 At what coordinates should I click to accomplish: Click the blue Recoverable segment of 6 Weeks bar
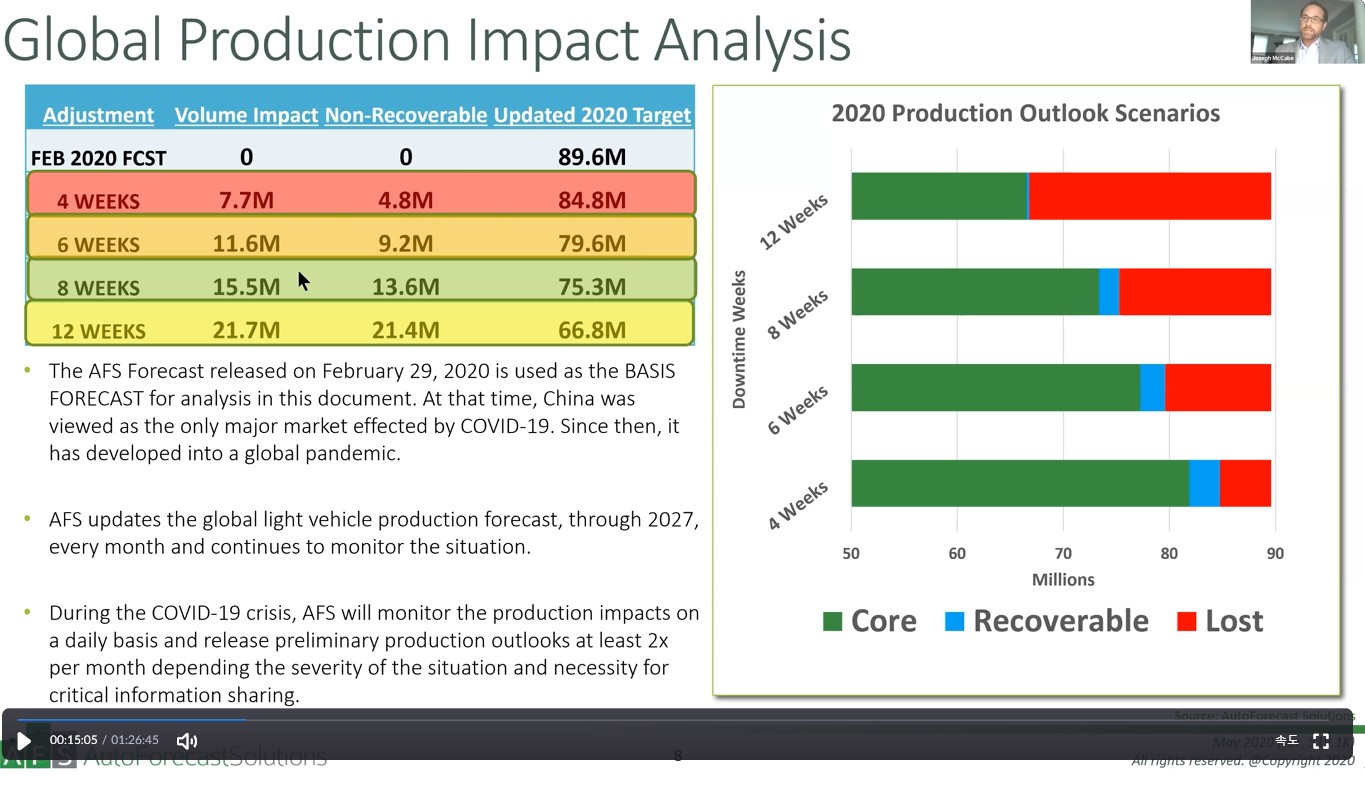(1152, 388)
